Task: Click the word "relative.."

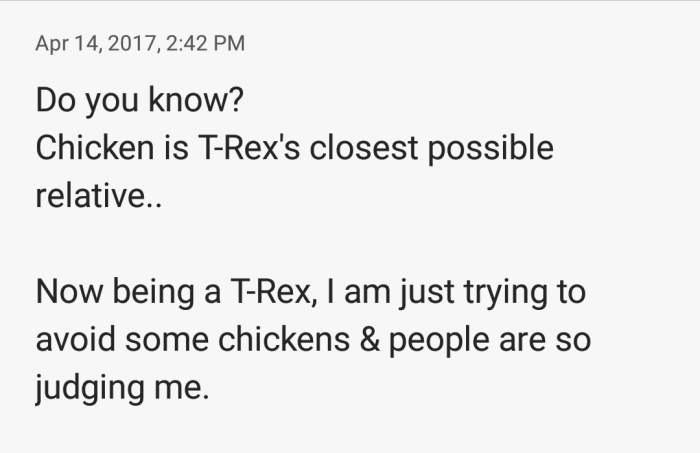Action: pos(98,196)
